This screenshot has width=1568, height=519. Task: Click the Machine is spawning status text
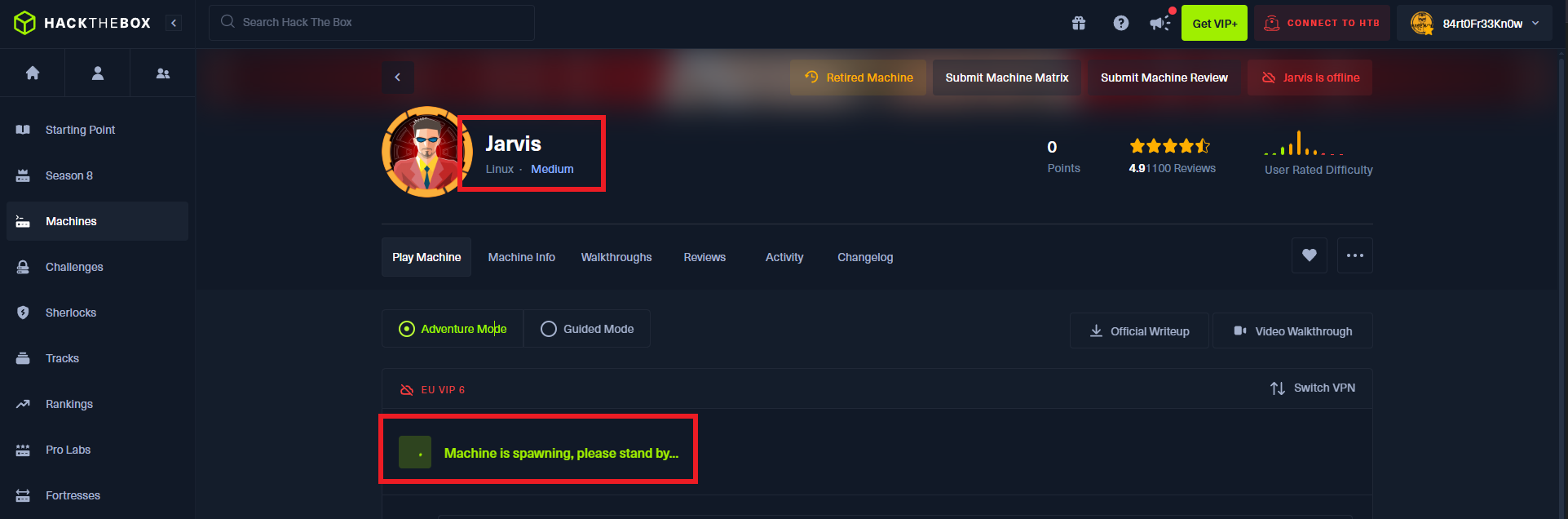(561, 453)
